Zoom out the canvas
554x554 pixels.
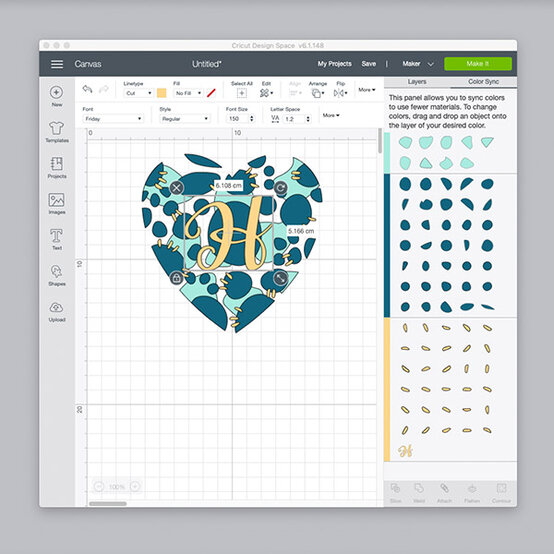click(99, 487)
